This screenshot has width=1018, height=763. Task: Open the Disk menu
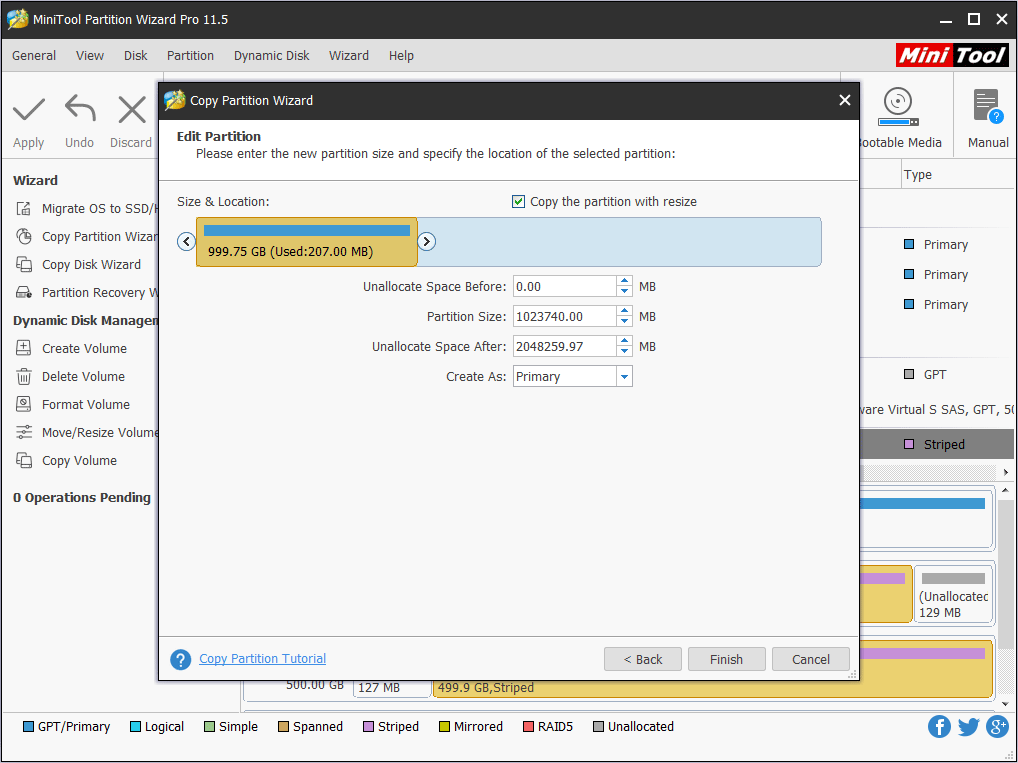(136, 56)
